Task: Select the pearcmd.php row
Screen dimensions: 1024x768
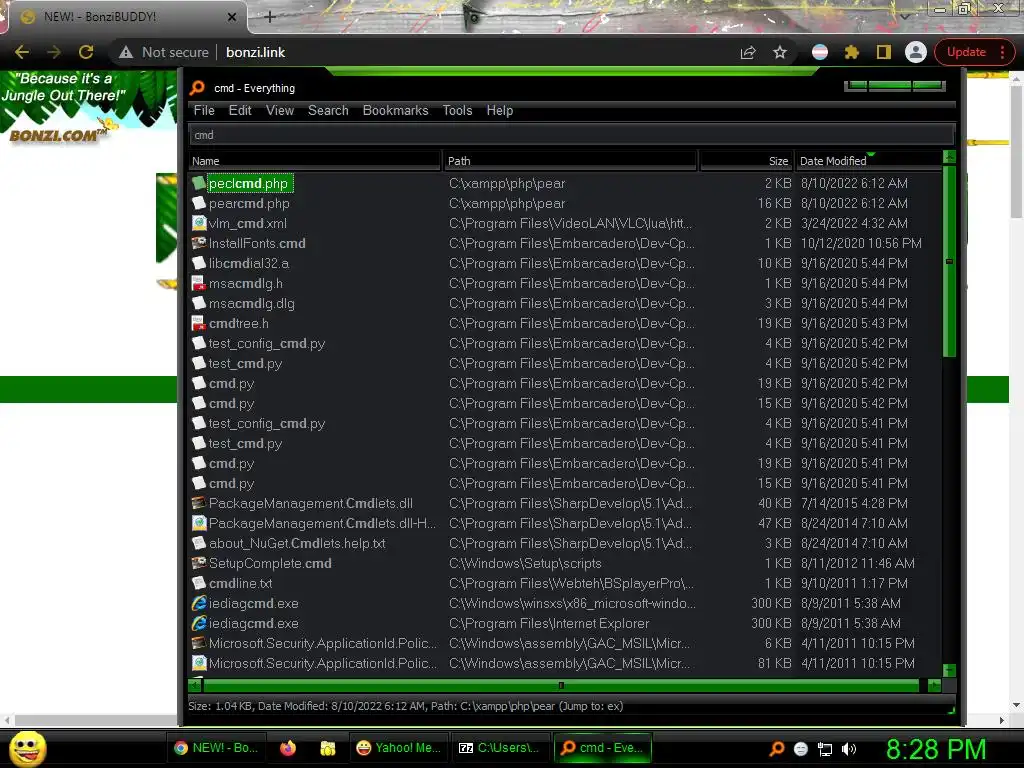Action: pos(565,204)
